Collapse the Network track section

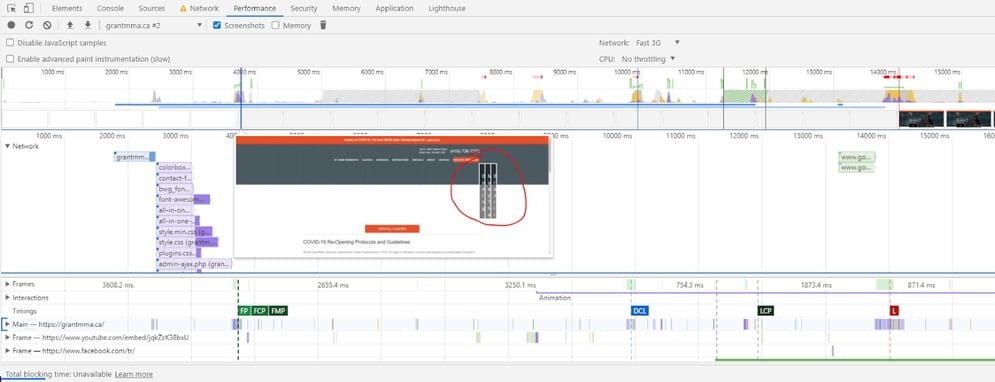pyautogui.click(x=8, y=146)
